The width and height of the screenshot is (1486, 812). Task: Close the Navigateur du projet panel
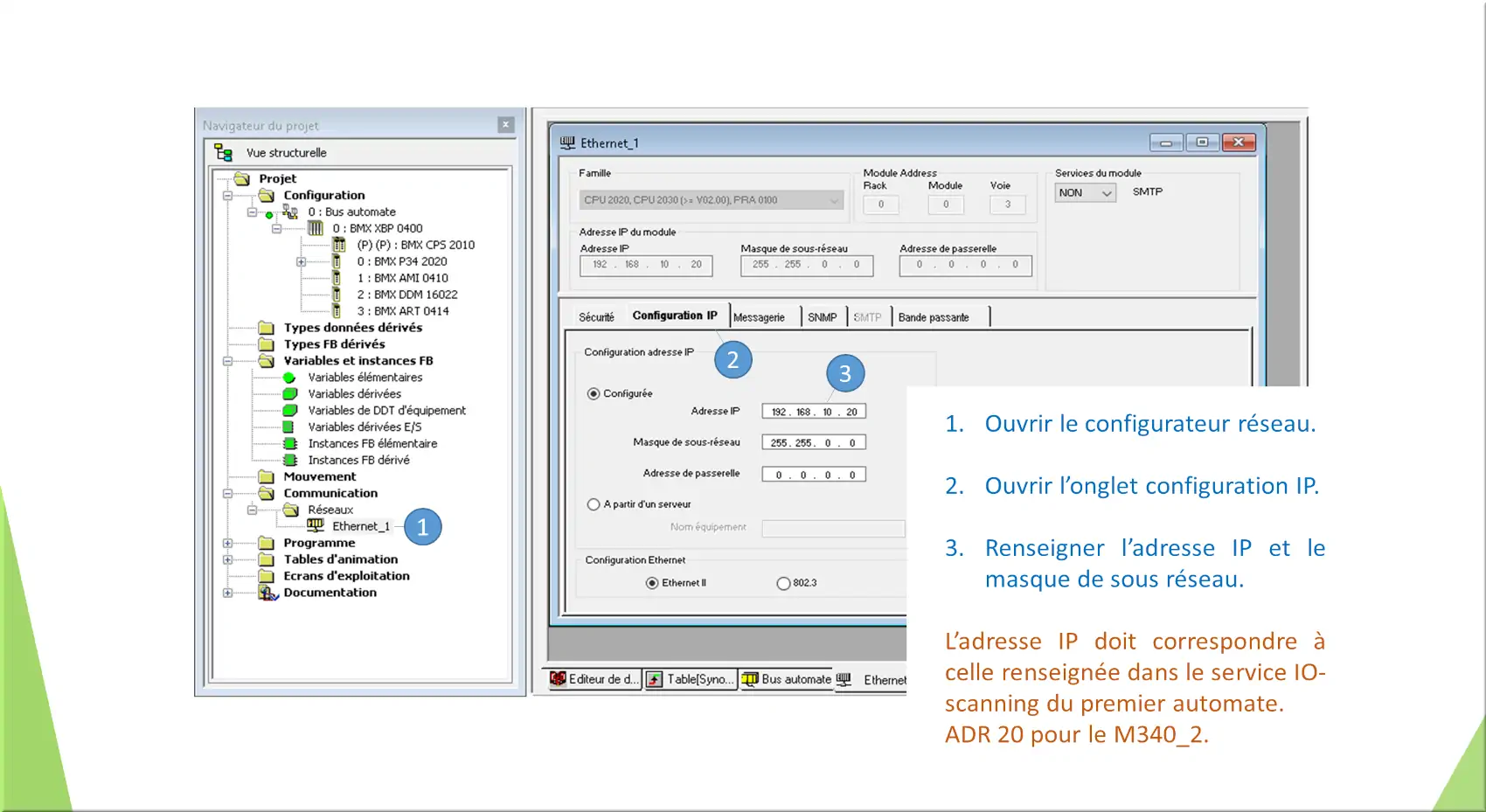pyautogui.click(x=505, y=125)
